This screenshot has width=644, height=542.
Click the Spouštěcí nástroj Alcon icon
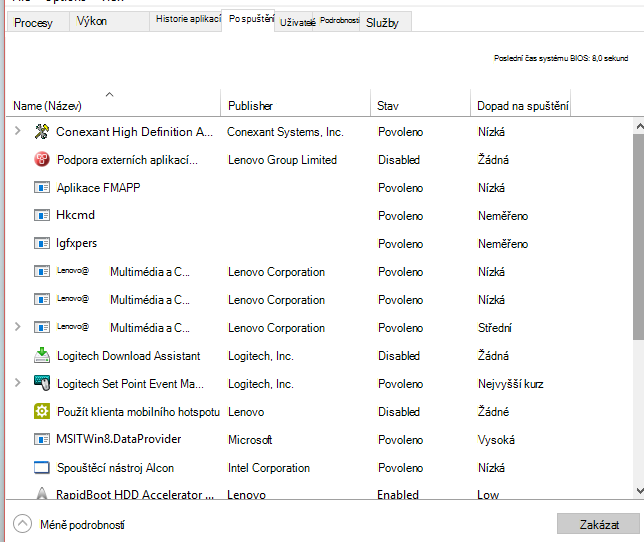coord(41,467)
